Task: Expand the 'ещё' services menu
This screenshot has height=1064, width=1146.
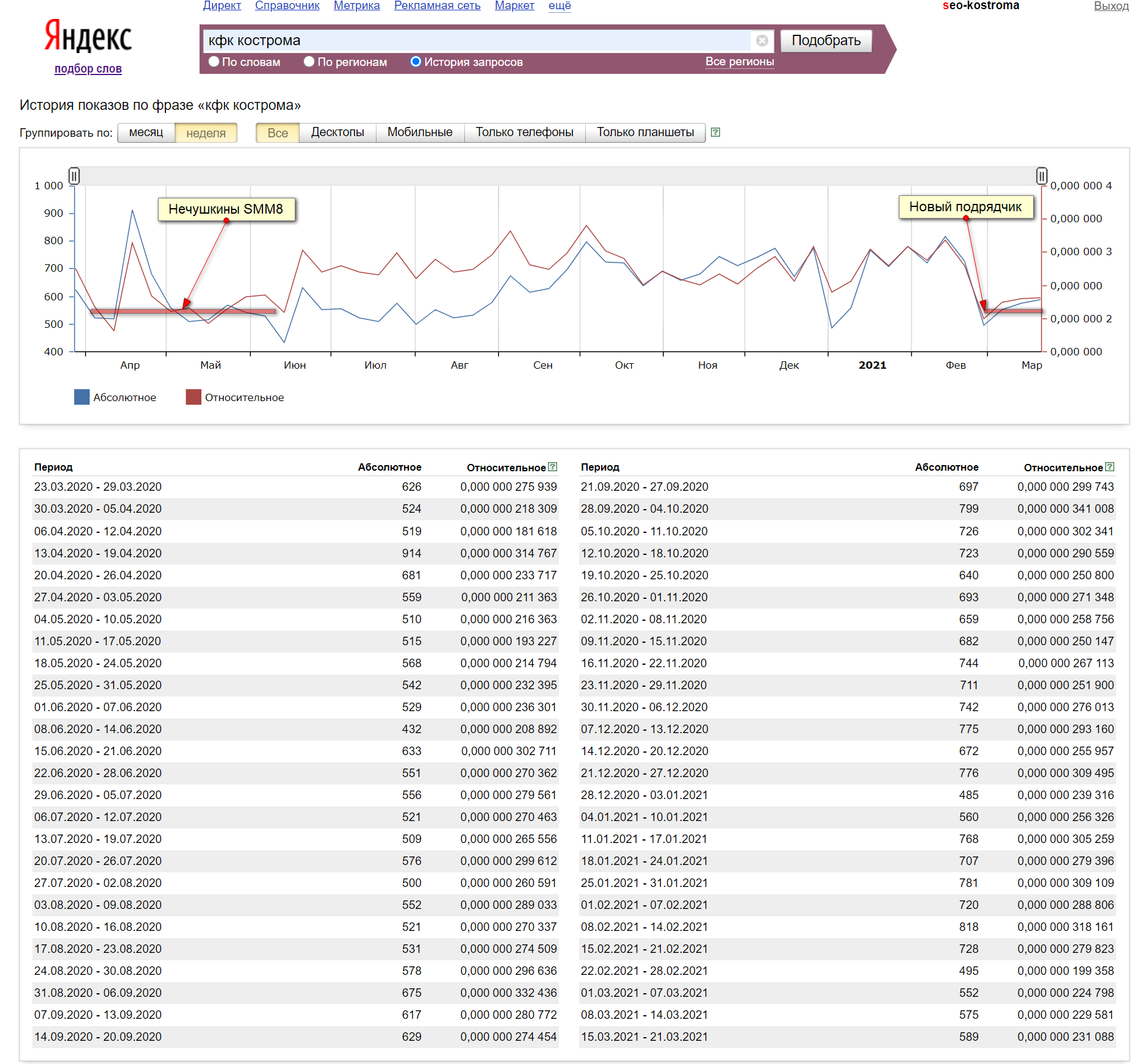Action: [559, 5]
